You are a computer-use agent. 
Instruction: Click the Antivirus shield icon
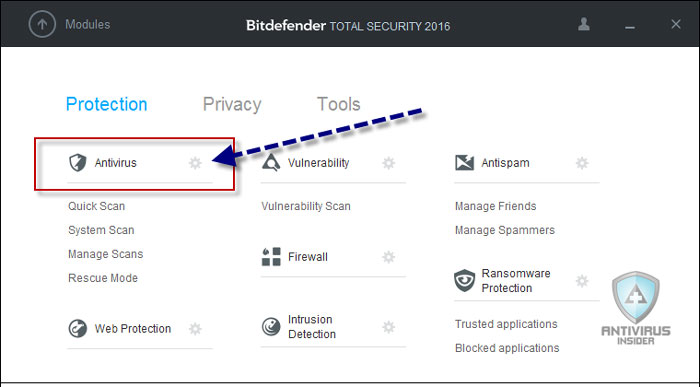coord(77,163)
